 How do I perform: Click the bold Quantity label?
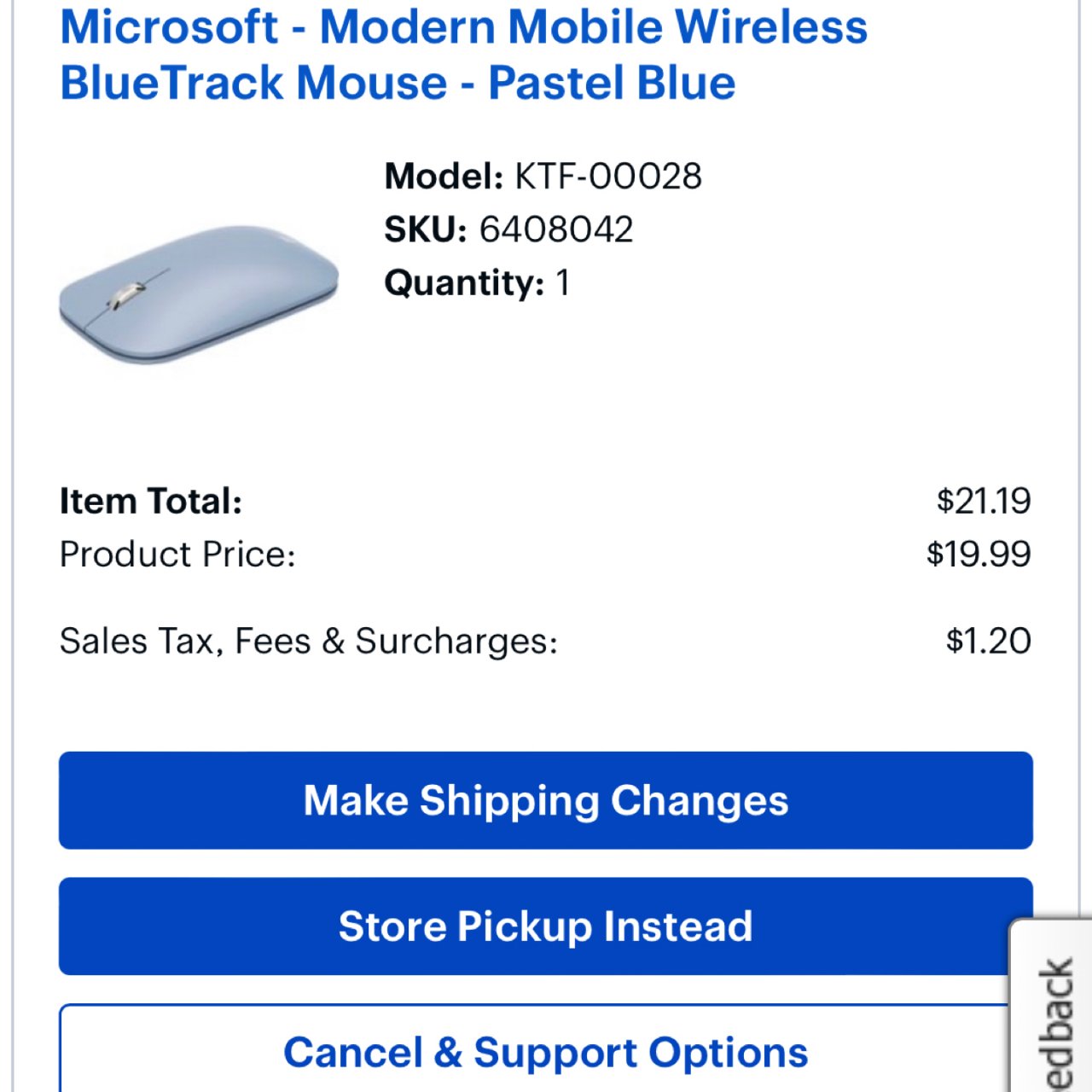point(463,283)
